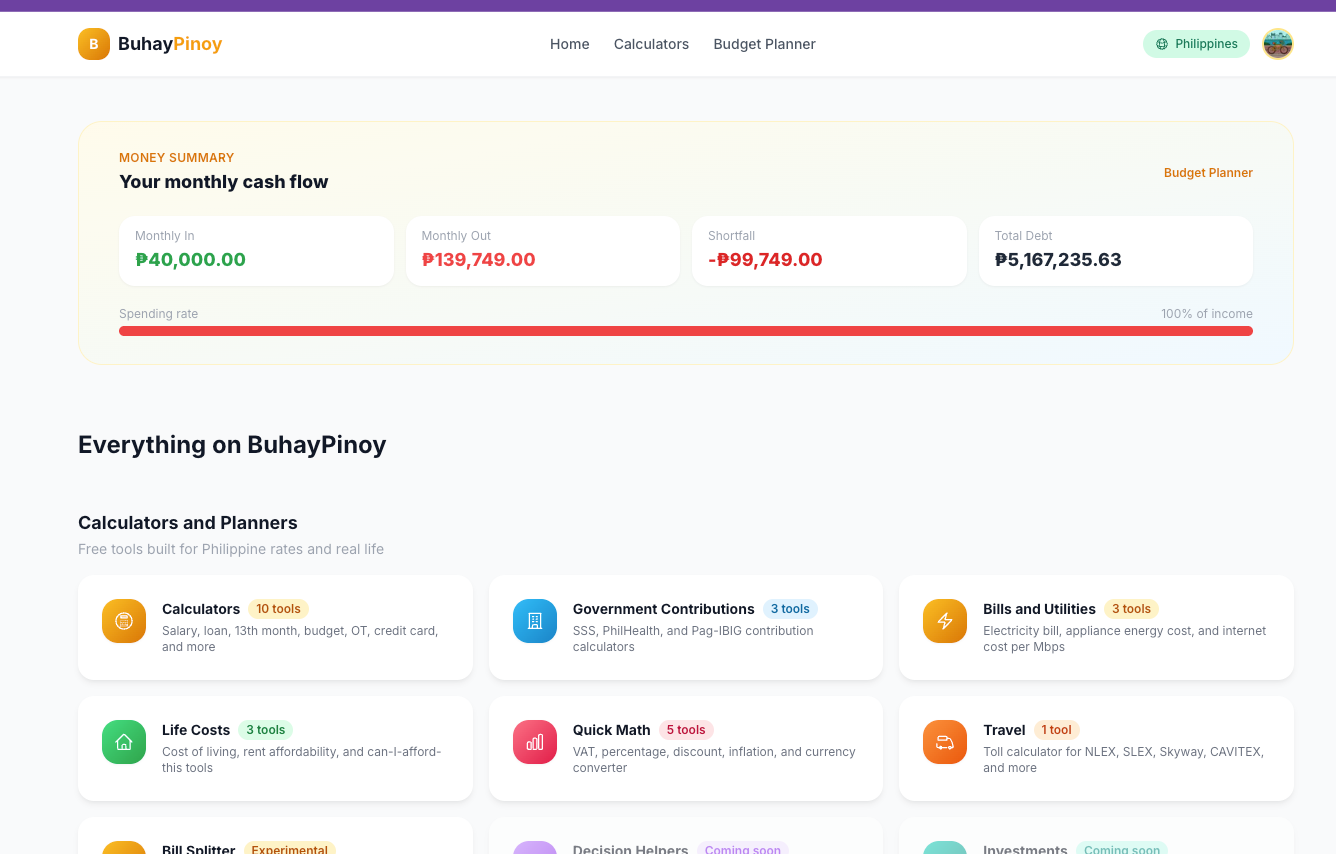Screen dimensions: 1336x854
Task: Open the Travel card title
Action: coord(1004,730)
